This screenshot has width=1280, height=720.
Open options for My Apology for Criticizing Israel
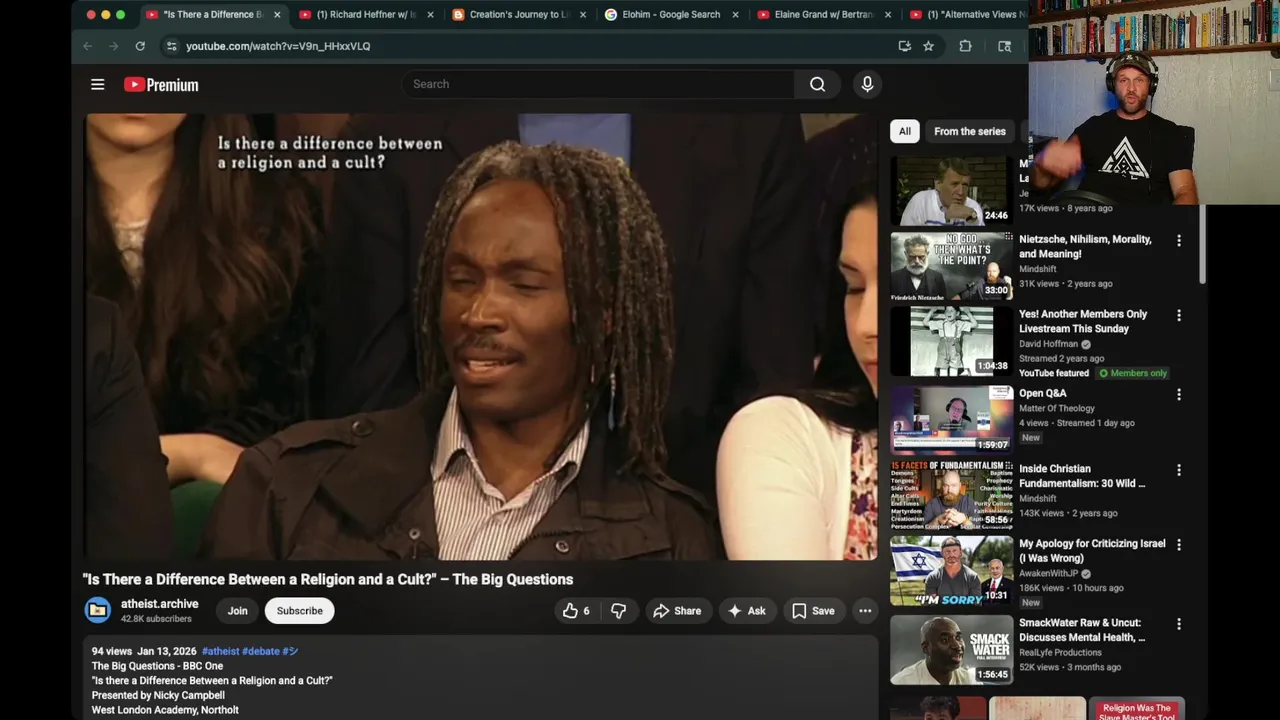click(1178, 545)
